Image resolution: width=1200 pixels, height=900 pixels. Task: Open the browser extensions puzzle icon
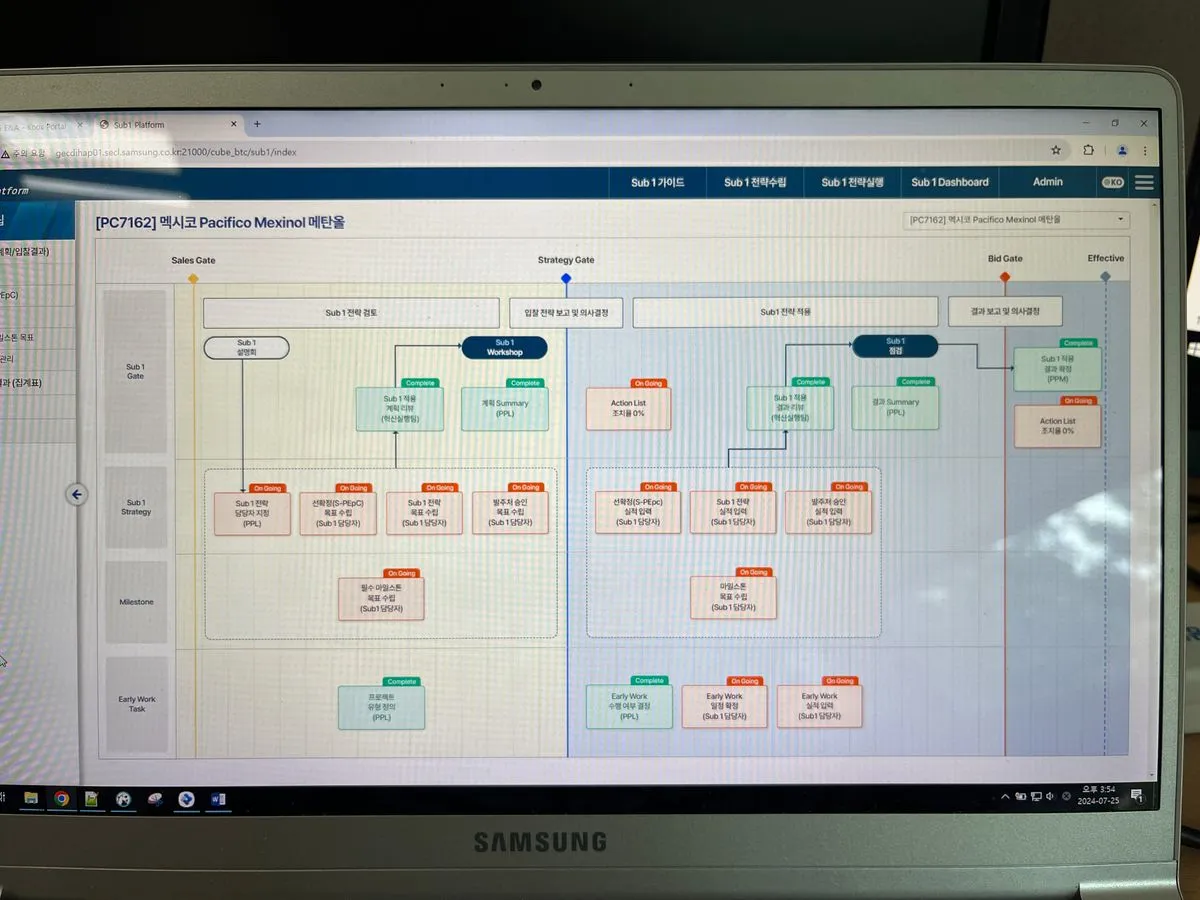point(1088,150)
